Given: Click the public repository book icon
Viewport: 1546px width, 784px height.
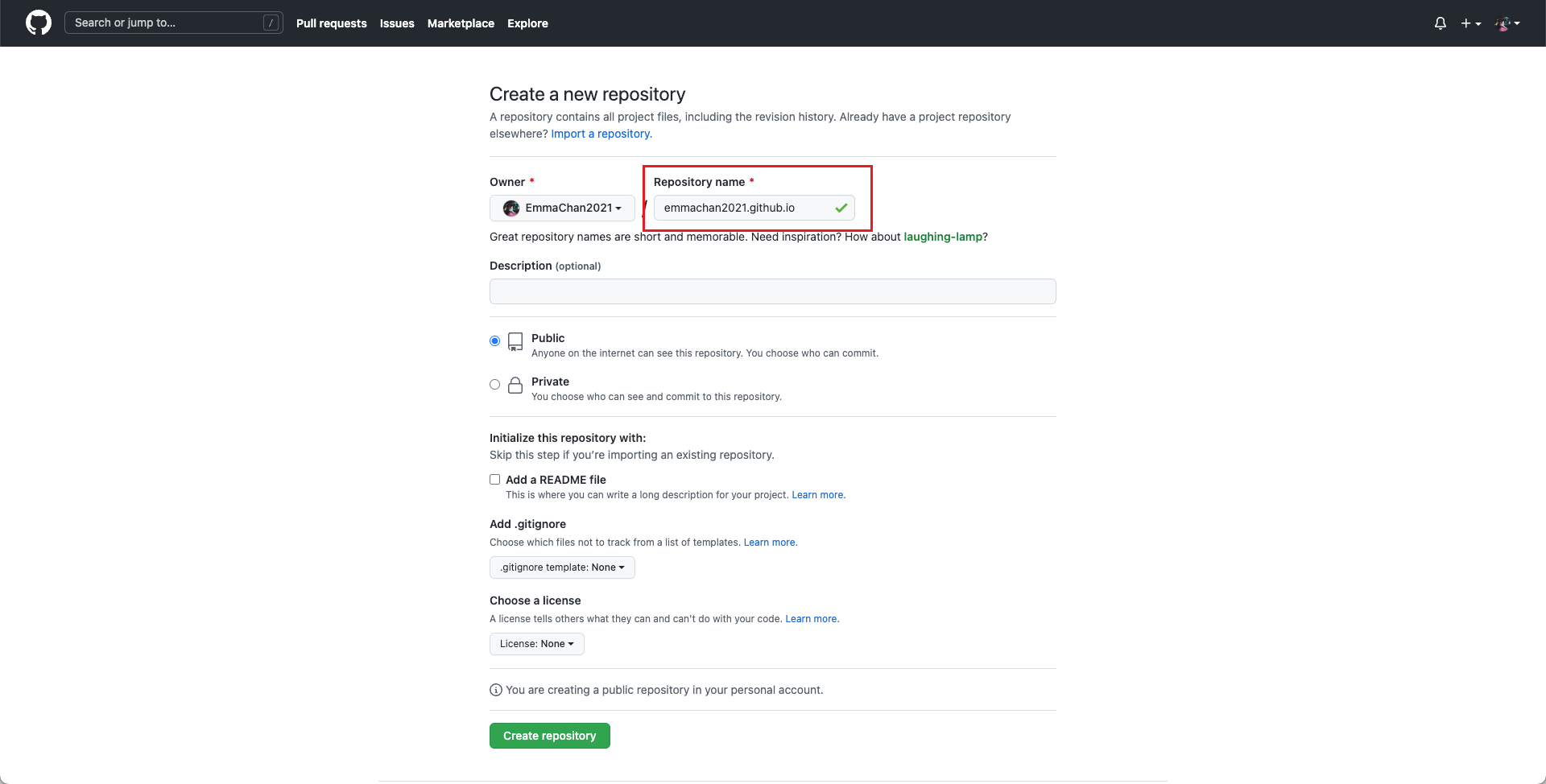Looking at the screenshot, I should pyautogui.click(x=515, y=342).
